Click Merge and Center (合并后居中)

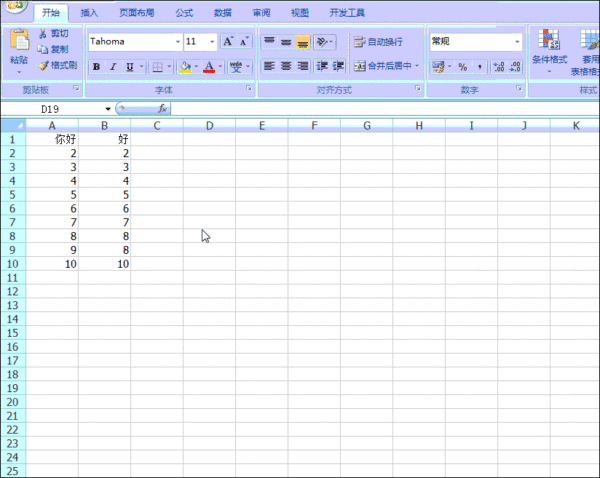tap(384, 67)
